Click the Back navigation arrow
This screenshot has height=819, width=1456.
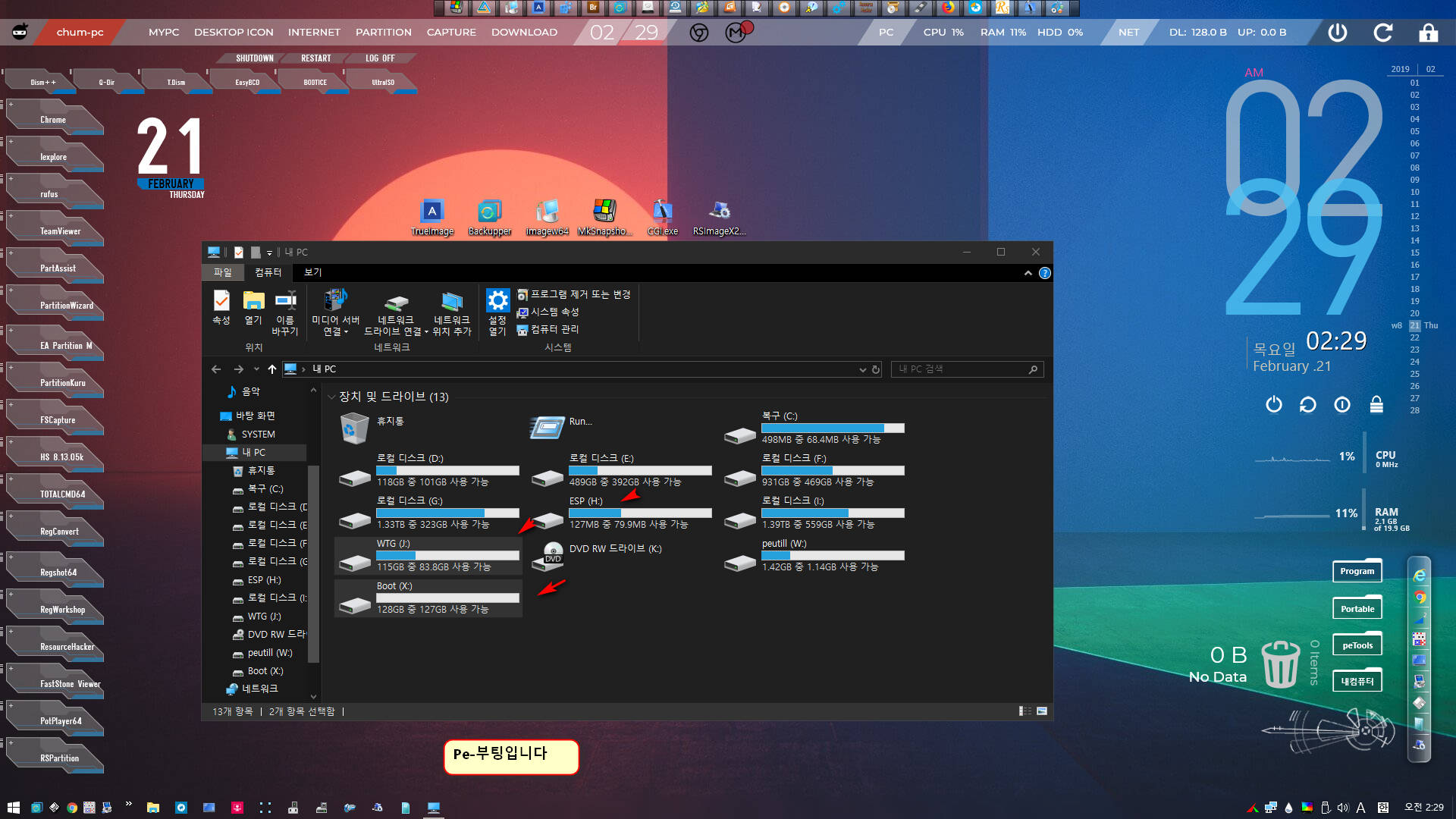coord(216,369)
